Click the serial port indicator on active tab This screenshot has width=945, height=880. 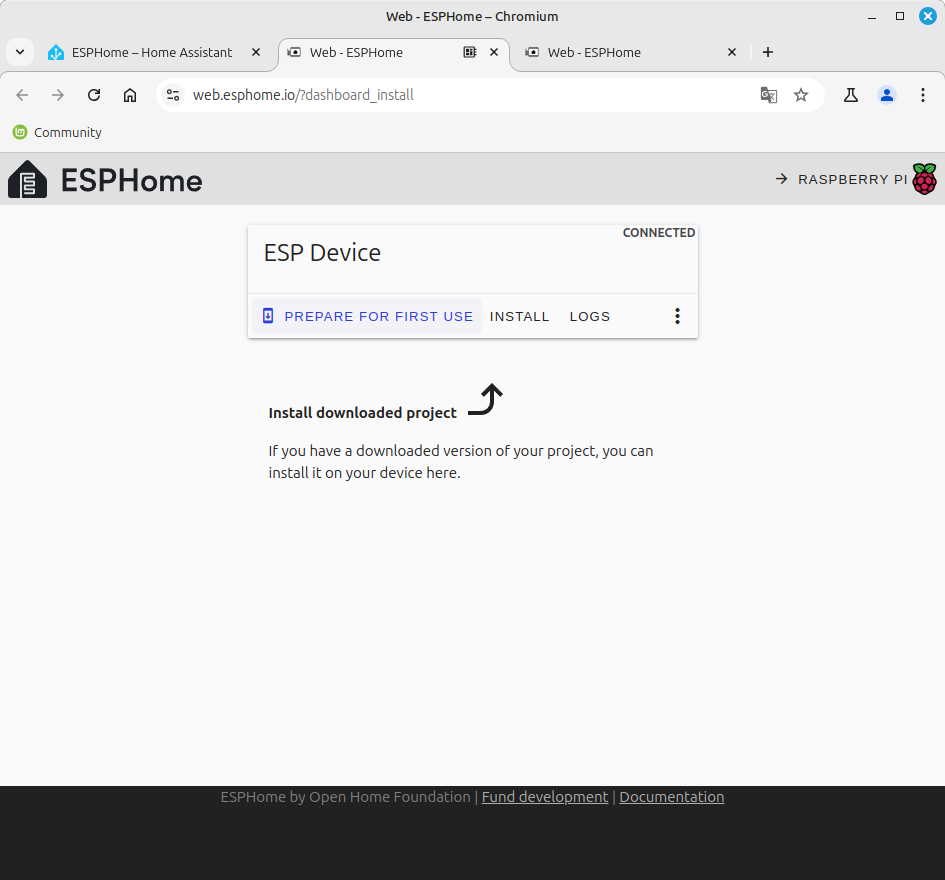tap(470, 52)
